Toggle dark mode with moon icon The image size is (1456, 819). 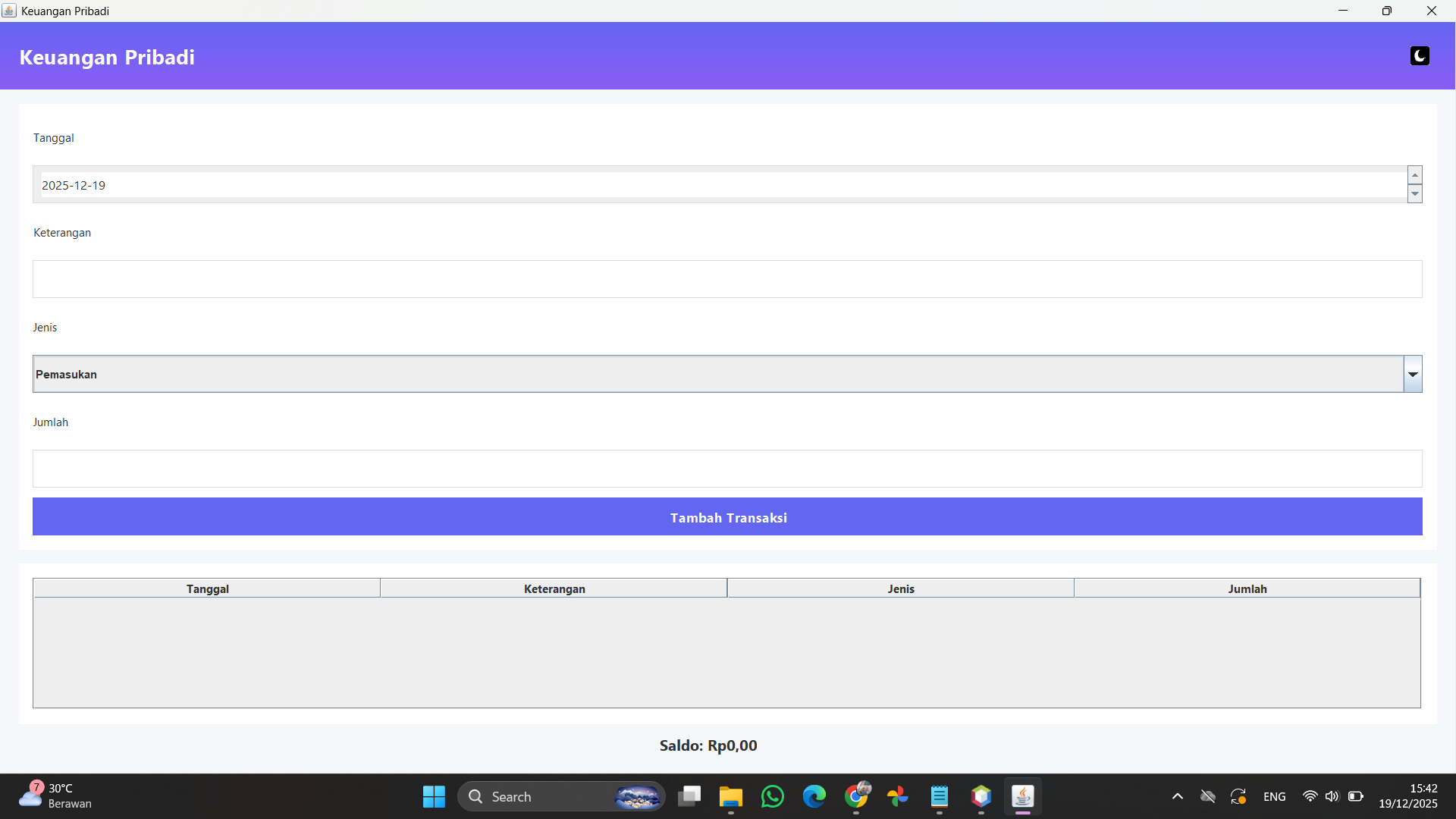pos(1420,56)
